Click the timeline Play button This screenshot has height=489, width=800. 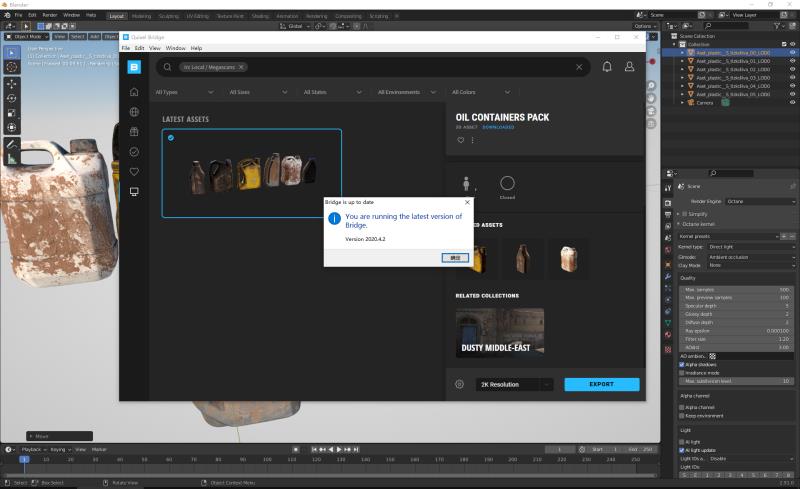click(339, 449)
